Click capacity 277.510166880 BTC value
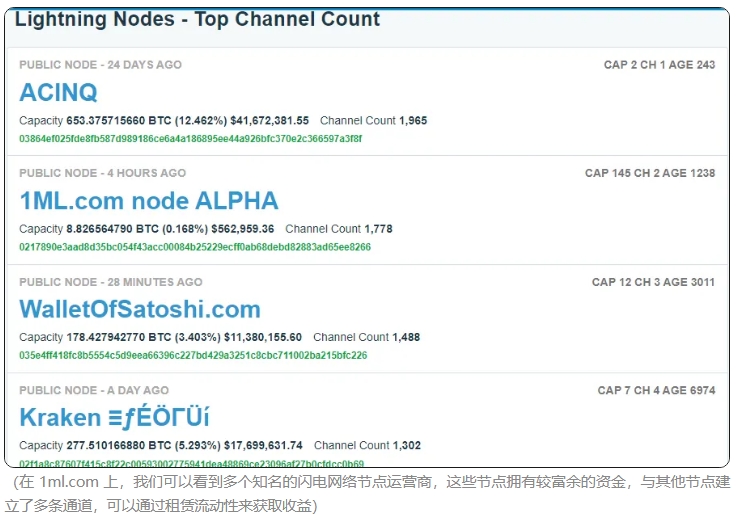Image resolution: width=741 pixels, height=522 pixels. (119, 445)
